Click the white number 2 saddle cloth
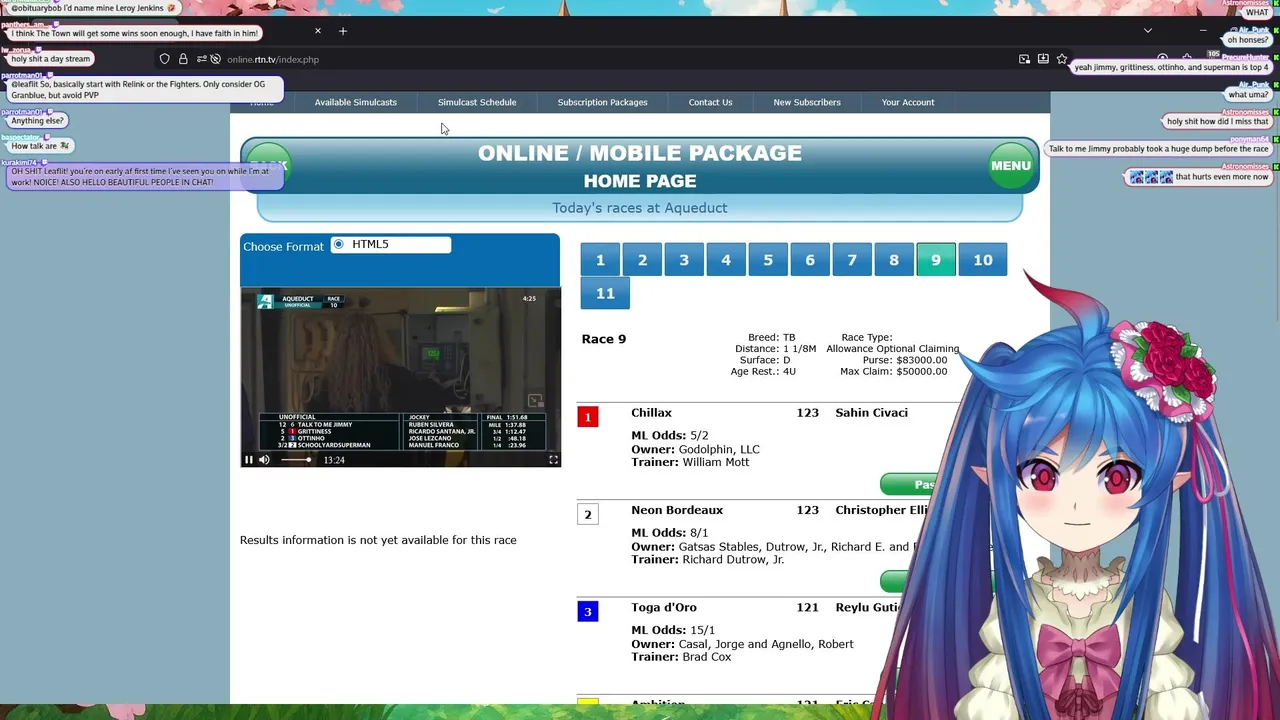The image size is (1280, 720). click(x=588, y=514)
